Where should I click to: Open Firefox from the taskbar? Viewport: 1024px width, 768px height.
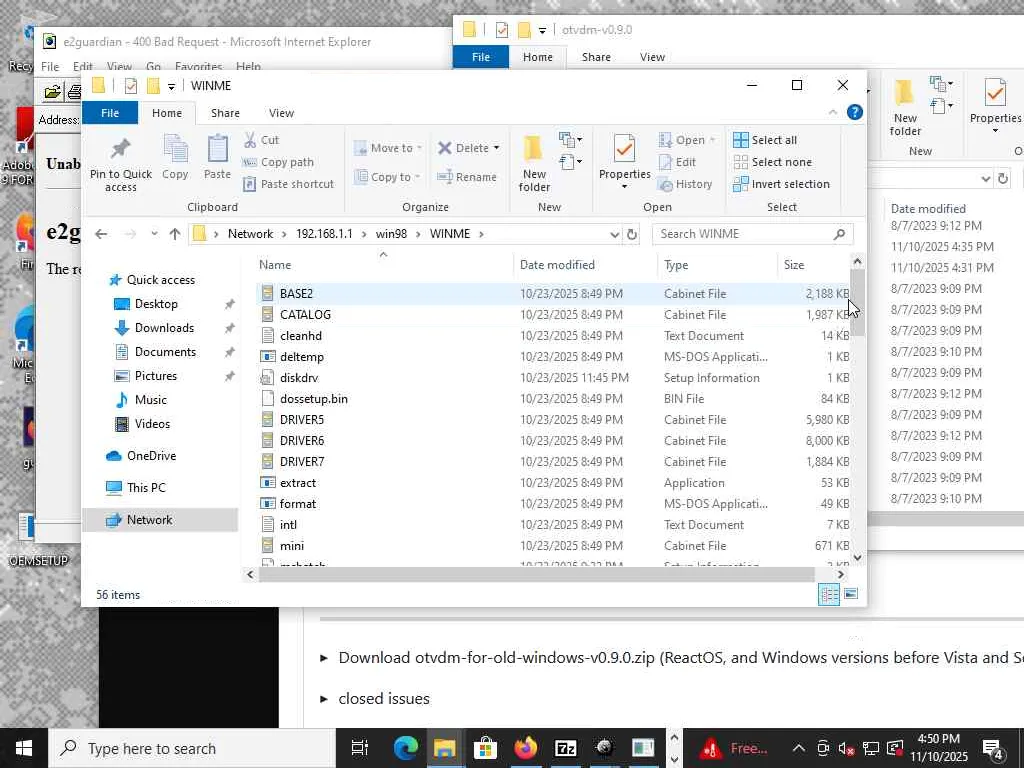525,748
